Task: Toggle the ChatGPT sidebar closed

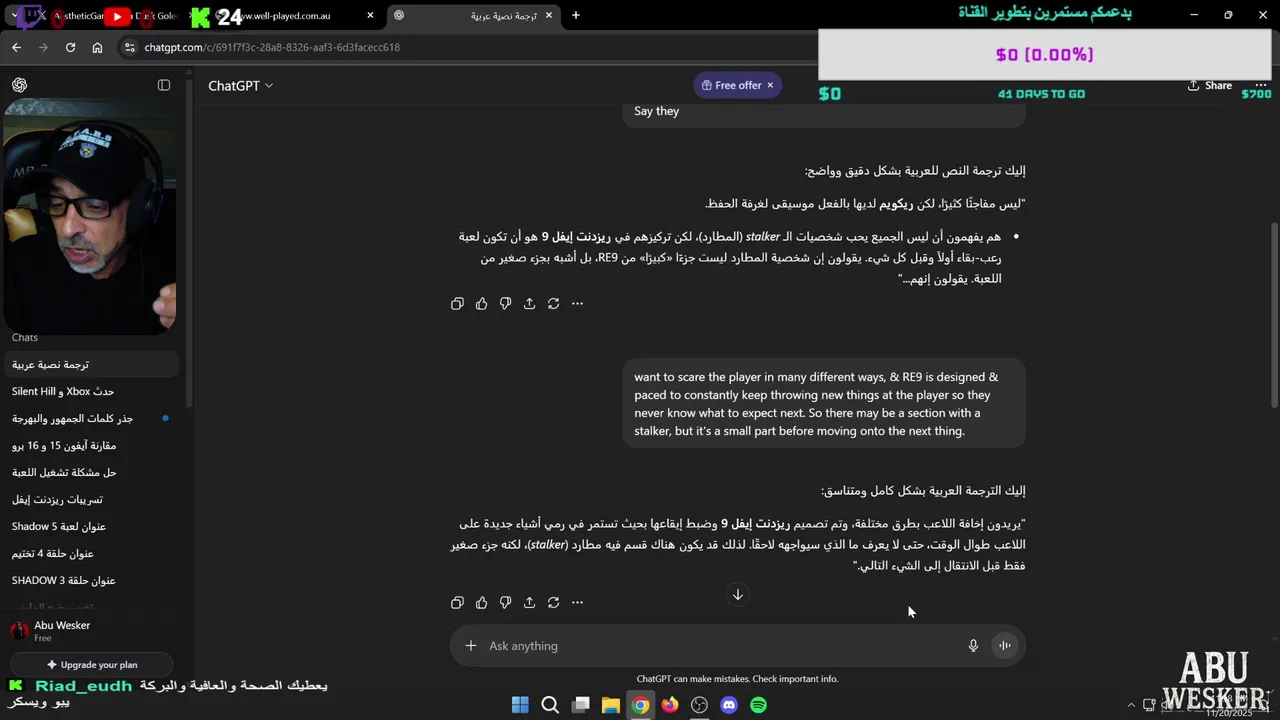Action: (x=164, y=85)
